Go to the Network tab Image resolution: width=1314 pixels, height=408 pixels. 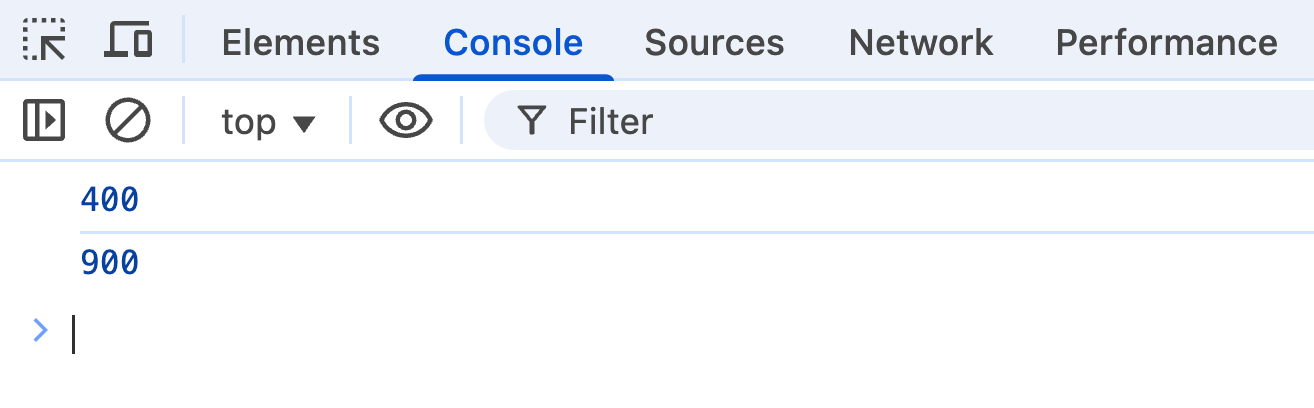[x=920, y=42]
